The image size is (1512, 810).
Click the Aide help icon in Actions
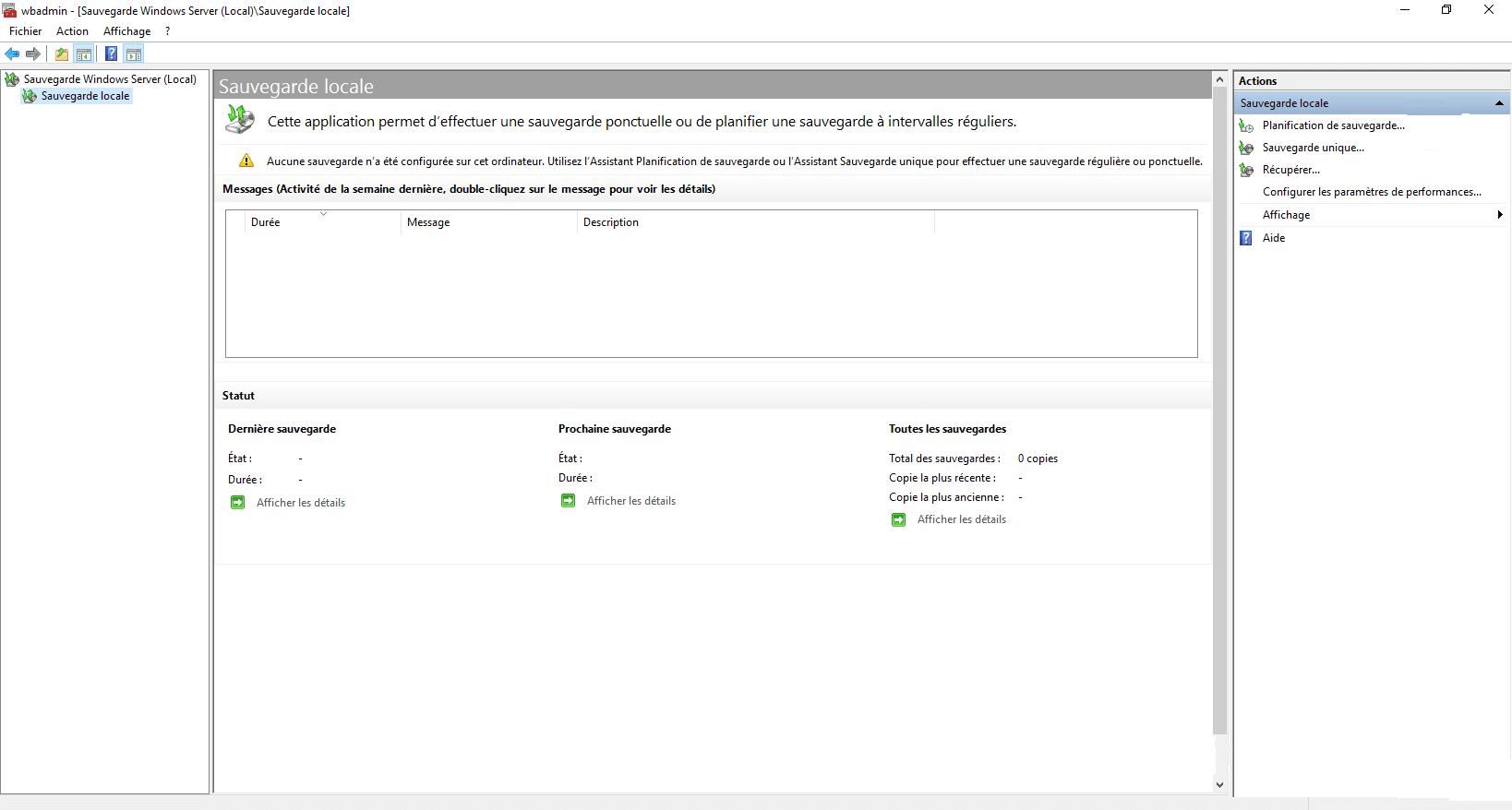pos(1246,238)
